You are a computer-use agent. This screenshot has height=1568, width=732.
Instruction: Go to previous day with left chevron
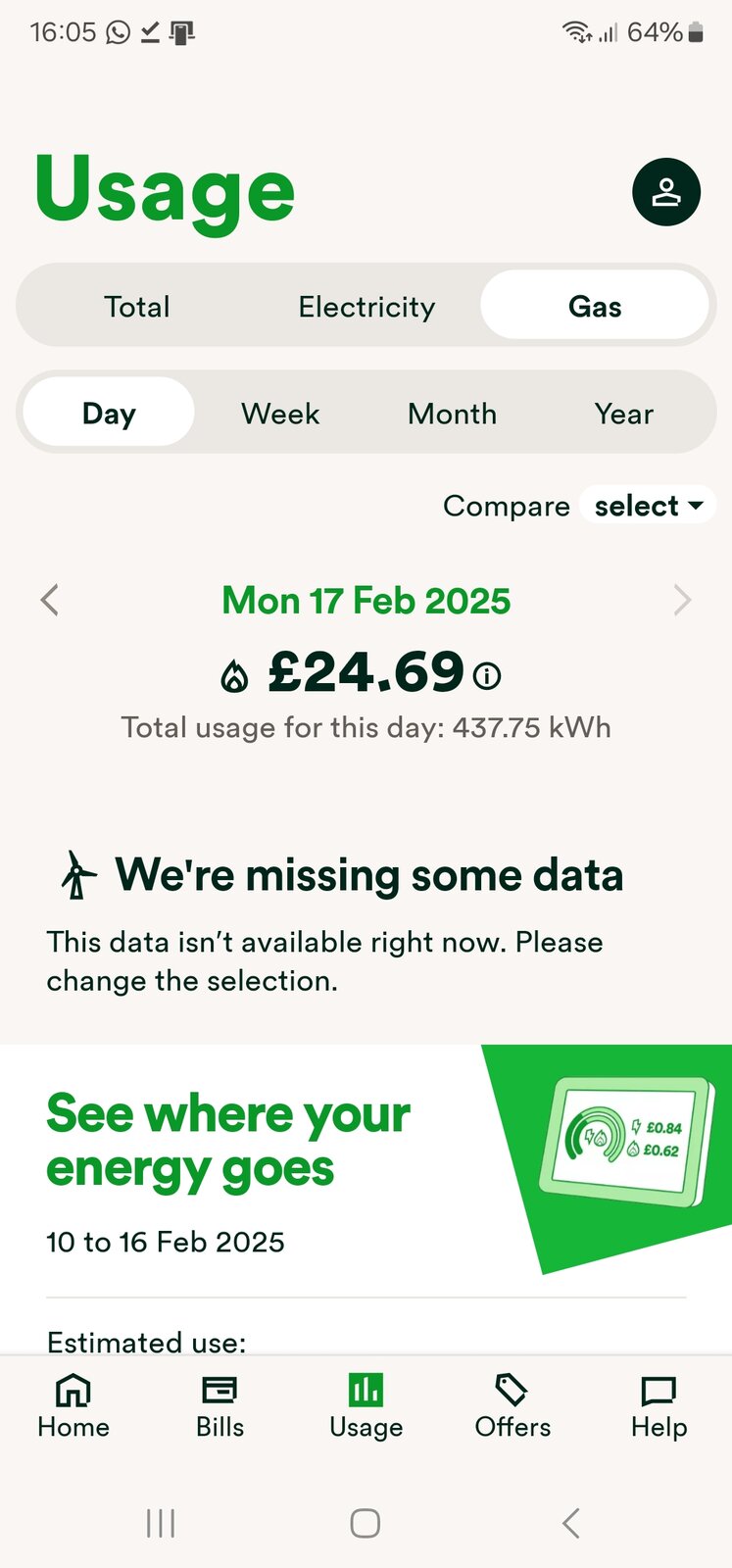coord(50,600)
